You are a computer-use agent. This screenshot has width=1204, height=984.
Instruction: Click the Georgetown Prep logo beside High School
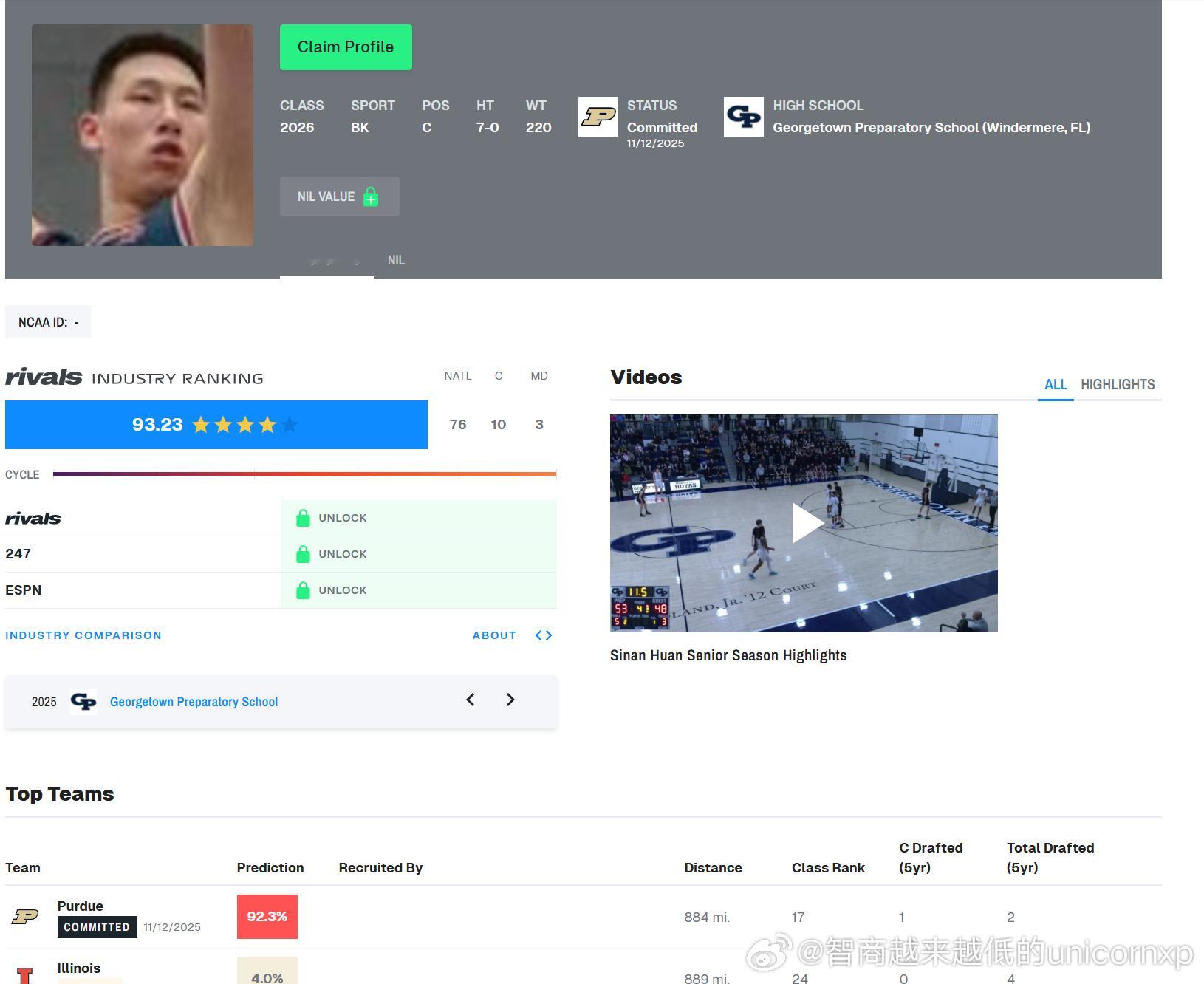pos(744,117)
